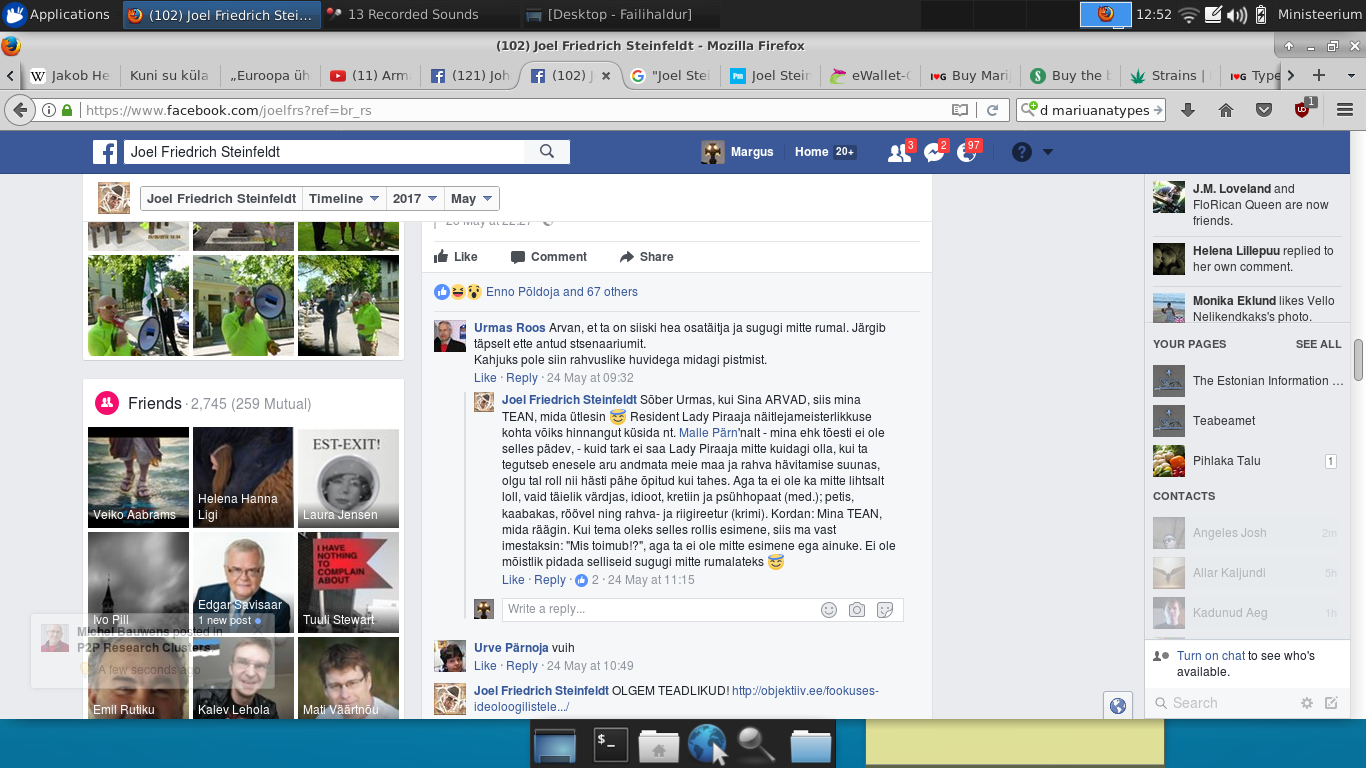Open Pocket icon in Firefox toolbar
1366x768 pixels.
[1264, 110]
